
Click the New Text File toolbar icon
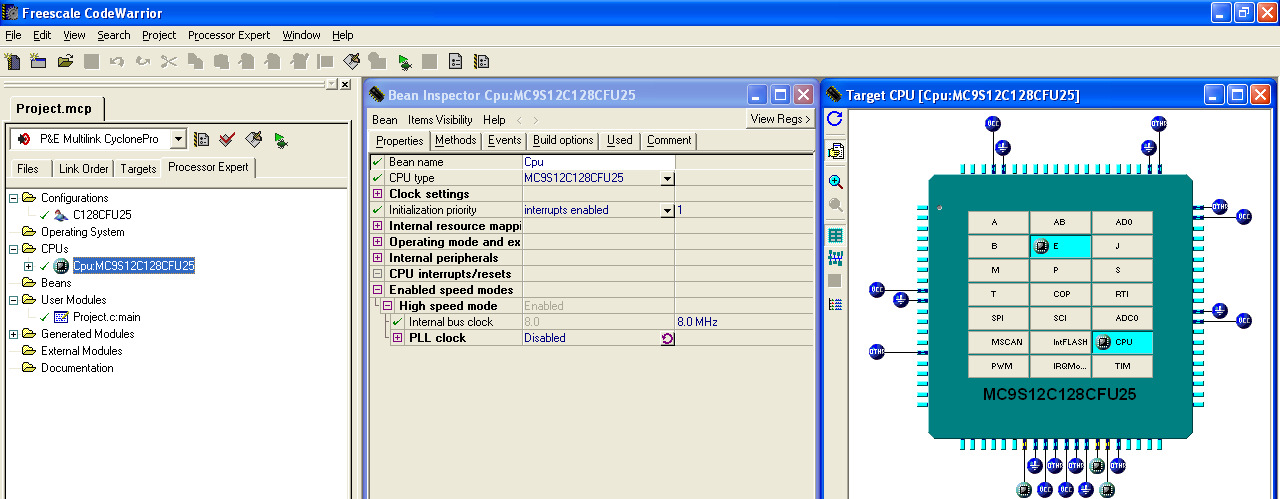click(13, 61)
